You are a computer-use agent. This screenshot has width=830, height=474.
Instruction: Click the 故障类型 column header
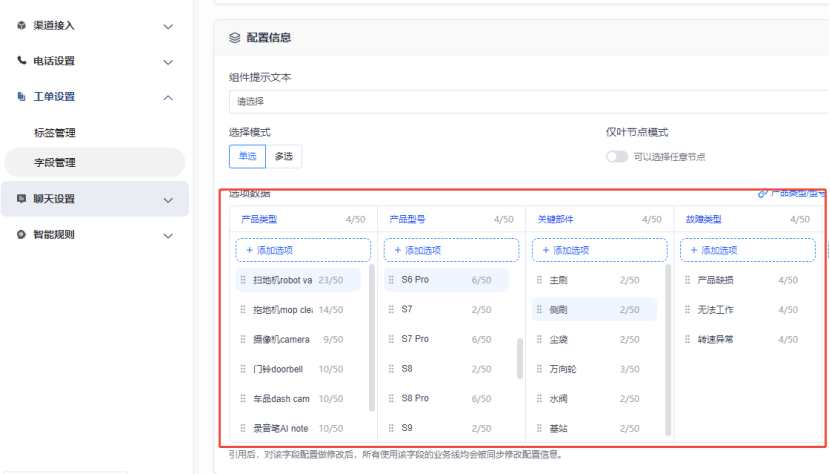coord(704,219)
